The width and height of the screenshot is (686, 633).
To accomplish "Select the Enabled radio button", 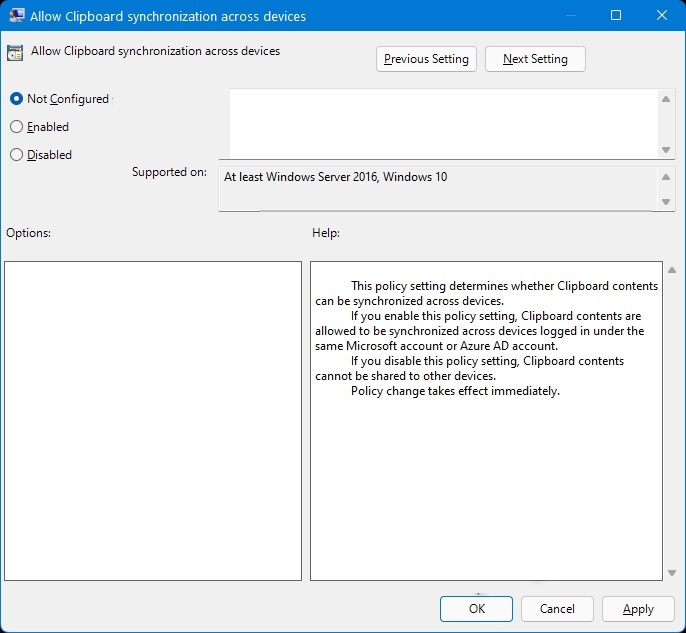I will pyautogui.click(x=16, y=127).
